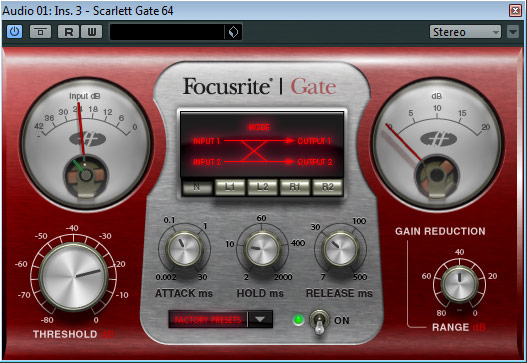The width and height of the screenshot is (527, 363).
Task: Click the FACTORY PRESETS red display
Action: tap(208, 319)
